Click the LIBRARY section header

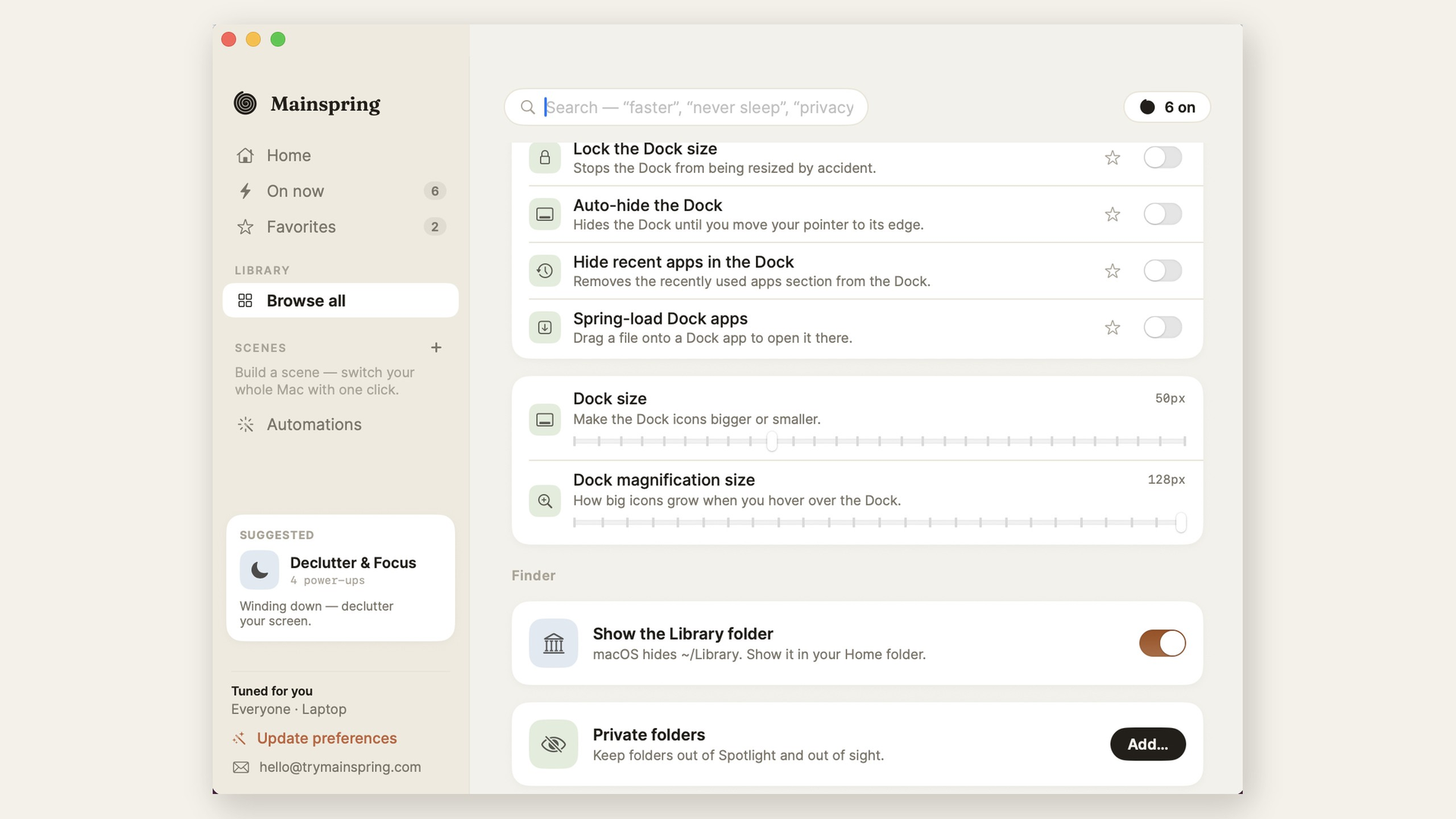262,271
